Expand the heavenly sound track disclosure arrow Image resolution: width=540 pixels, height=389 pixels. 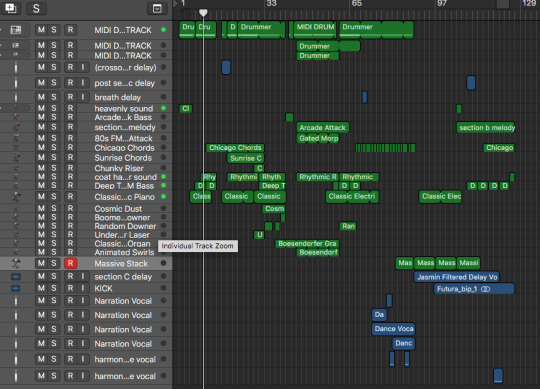tap(1, 108)
